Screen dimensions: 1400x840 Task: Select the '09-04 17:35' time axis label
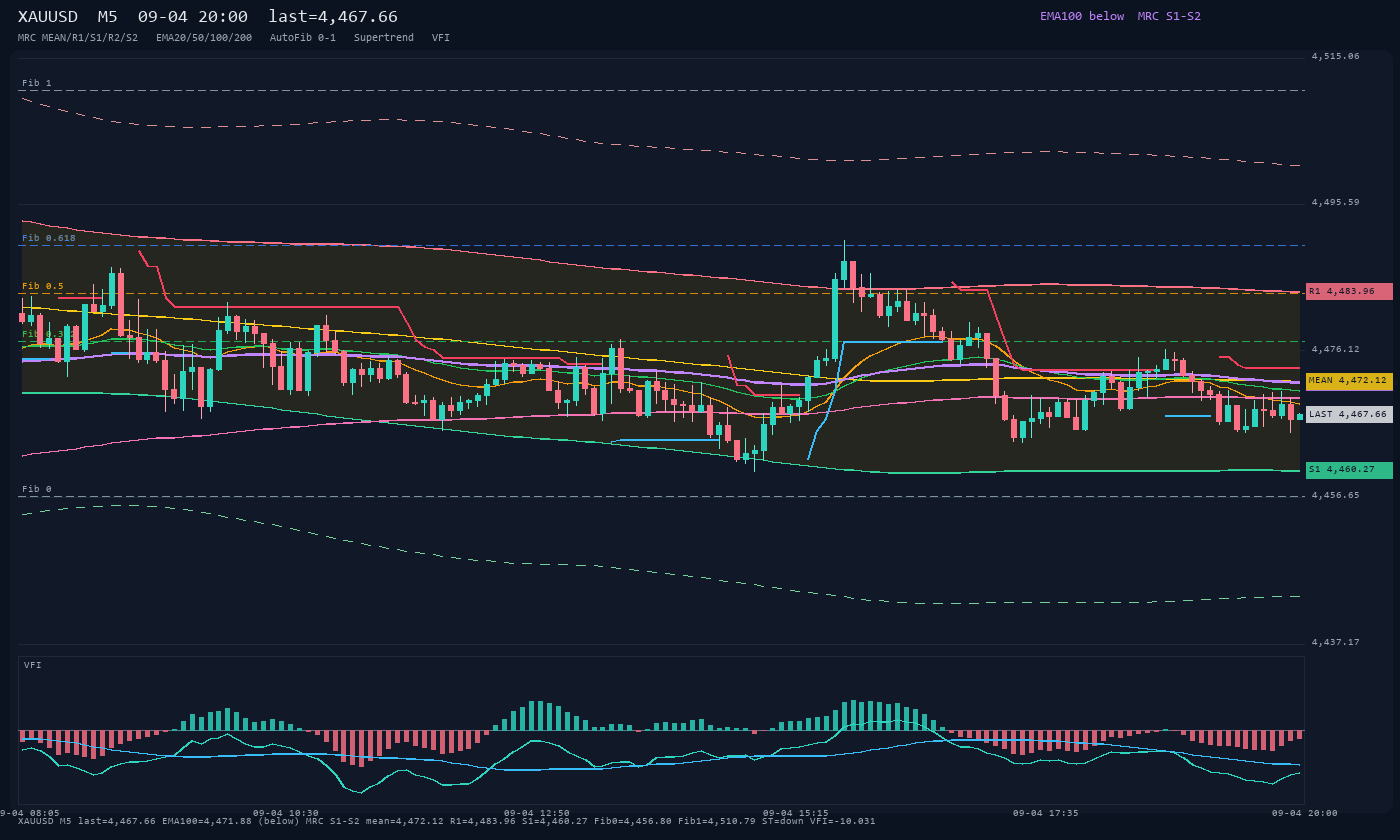tap(1046, 813)
